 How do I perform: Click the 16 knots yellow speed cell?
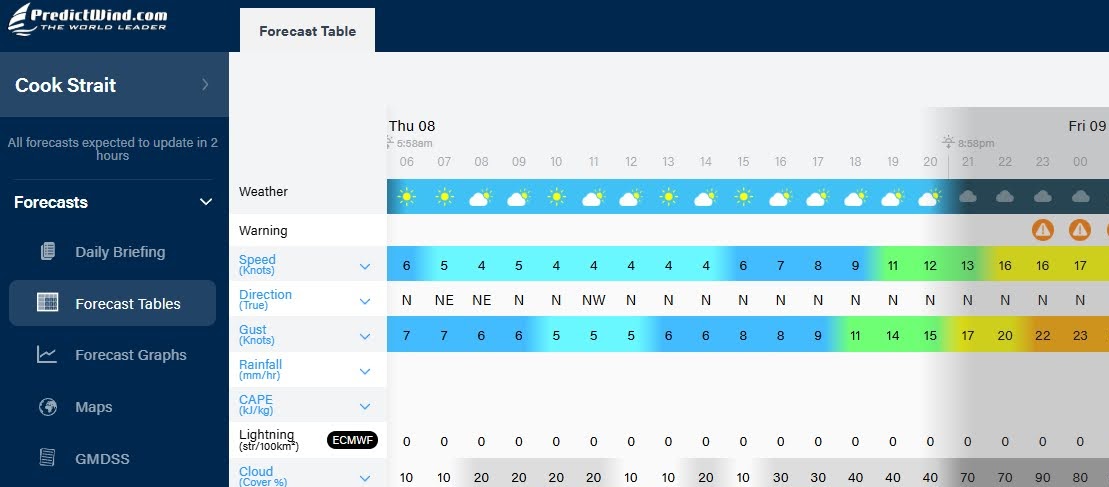coord(1005,265)
